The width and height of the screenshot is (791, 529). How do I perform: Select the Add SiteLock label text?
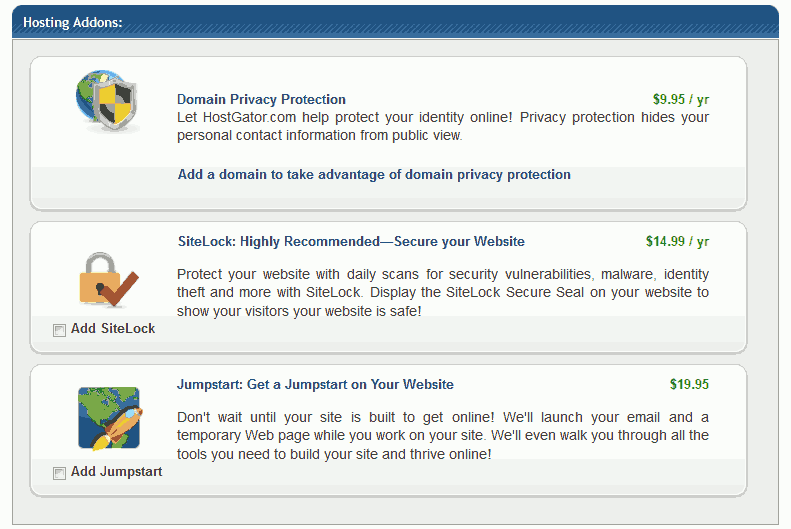coord(113,329)
